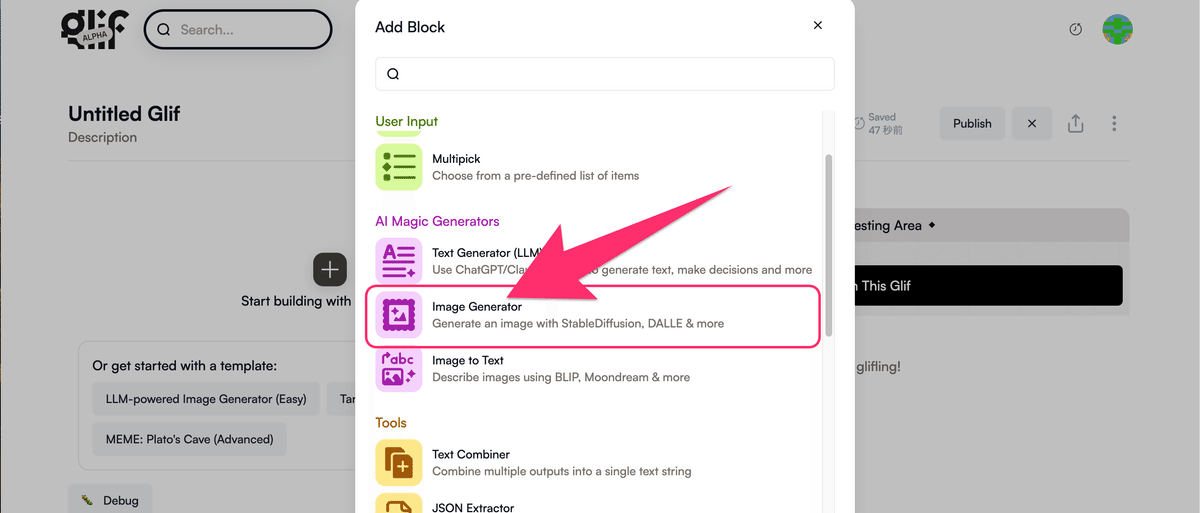
Task: Click the Add Block search input
Action: pyautogui.click(x=605, y=74)
